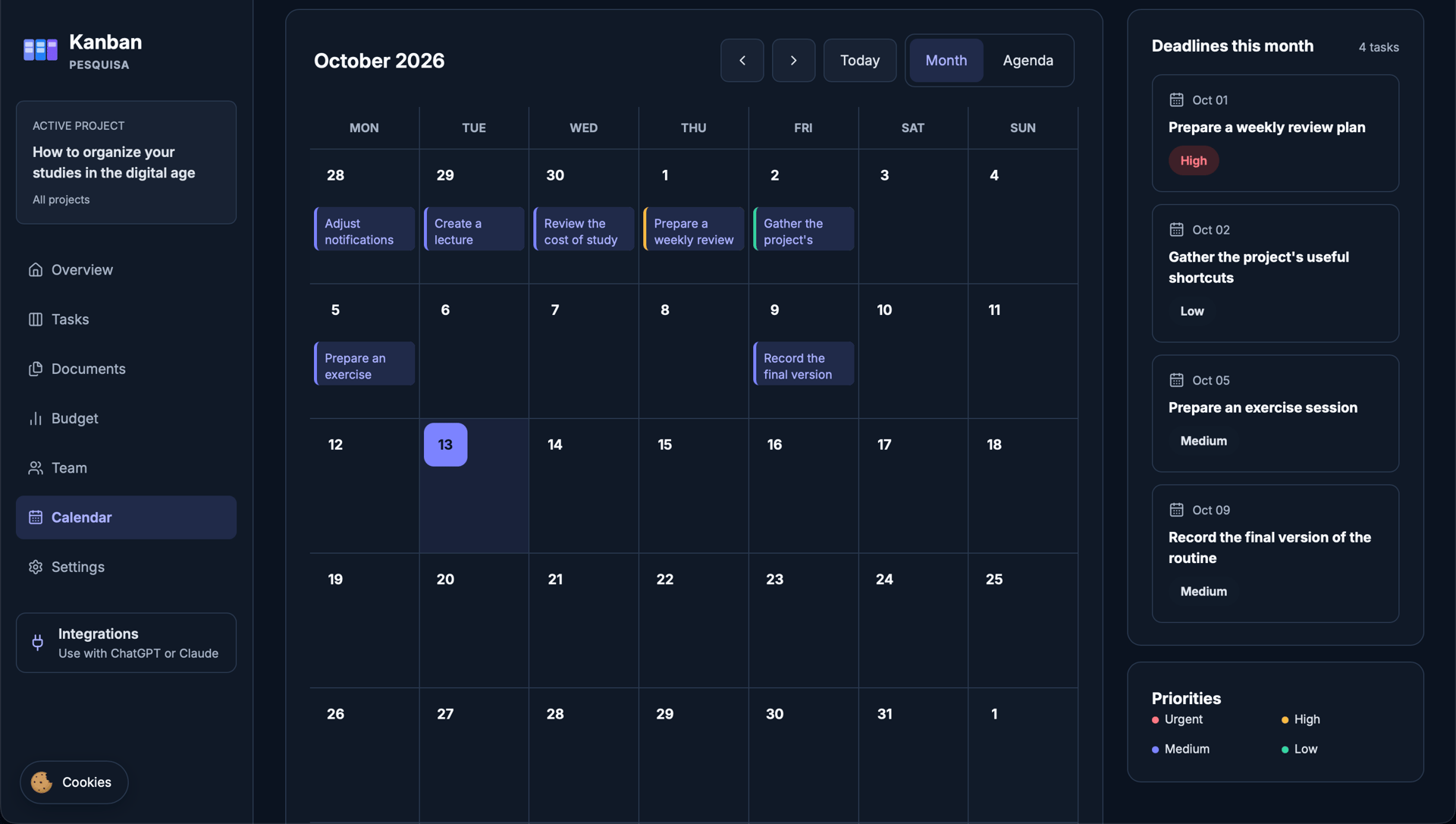This screenshot has height=824, width=1456.
Task: Click the cookie icon
Action: click(42, 782)
